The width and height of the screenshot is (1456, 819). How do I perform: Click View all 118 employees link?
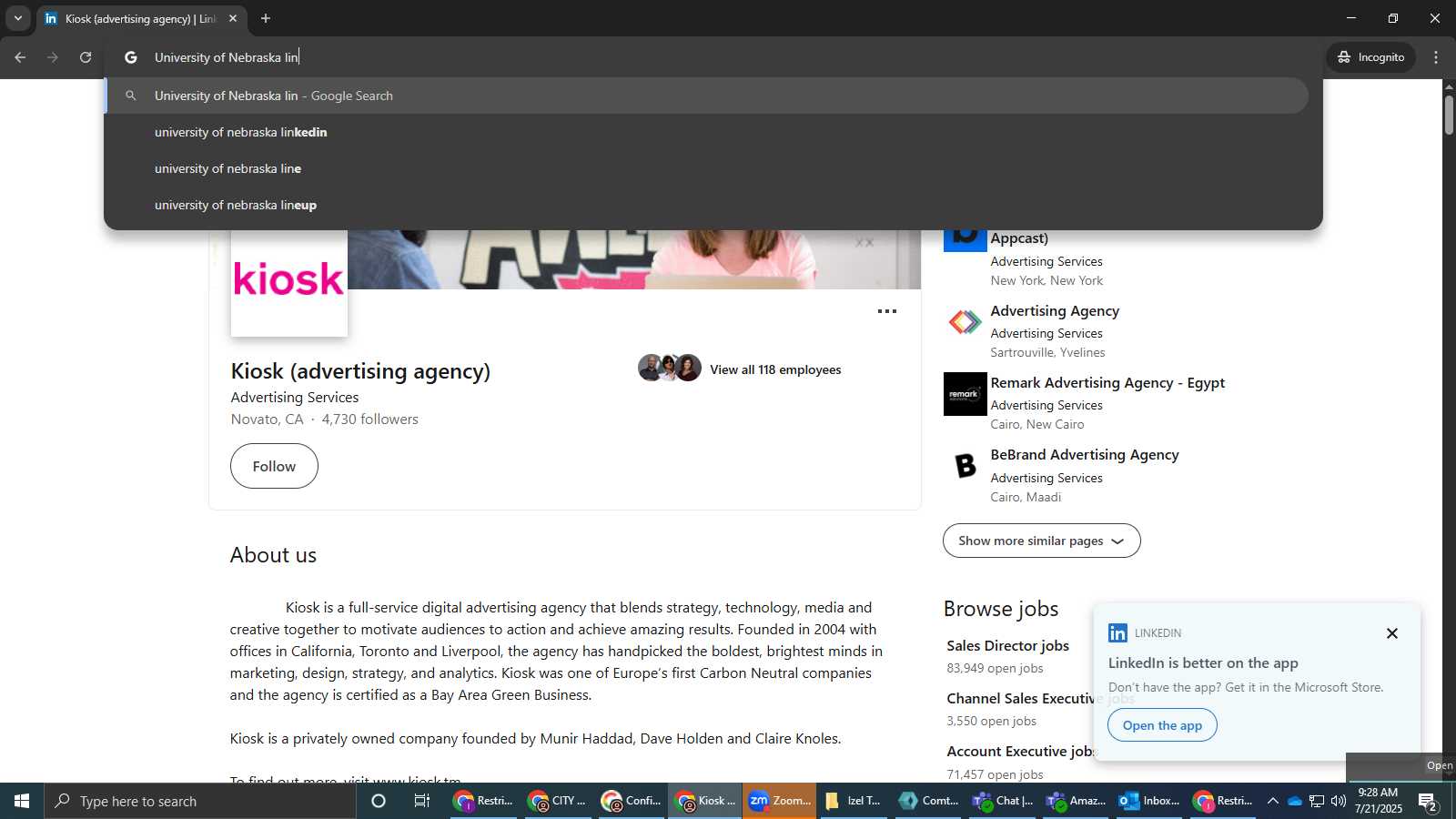click(x=775, y=369)
